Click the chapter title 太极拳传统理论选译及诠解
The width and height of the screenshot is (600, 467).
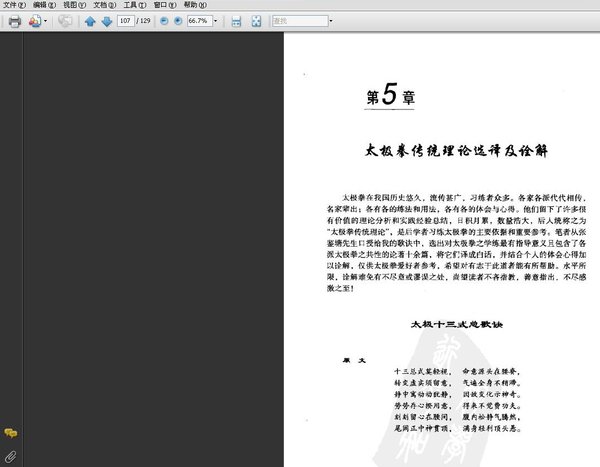457,150
